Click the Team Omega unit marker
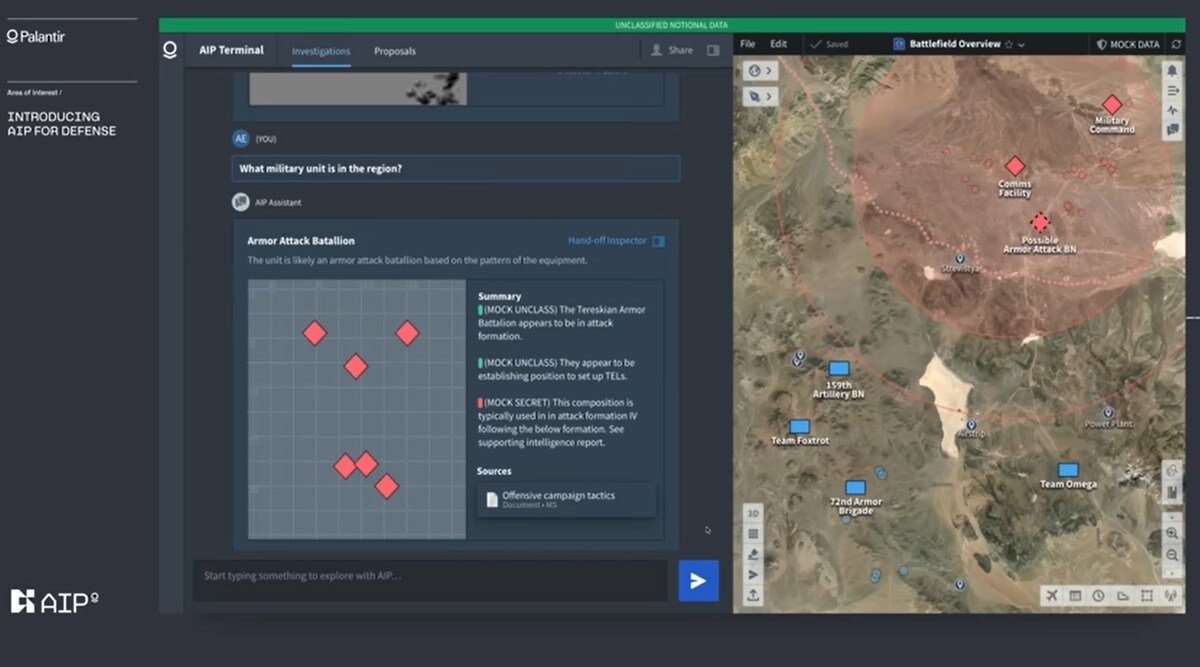1200x667 pixels. 1068,470
